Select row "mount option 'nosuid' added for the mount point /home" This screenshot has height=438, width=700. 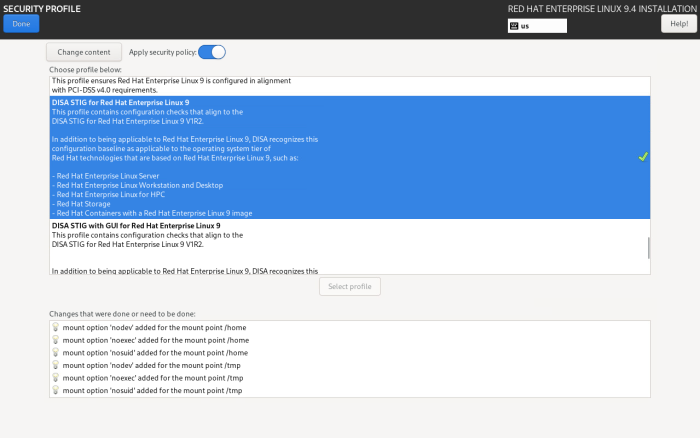click(350, 352)
